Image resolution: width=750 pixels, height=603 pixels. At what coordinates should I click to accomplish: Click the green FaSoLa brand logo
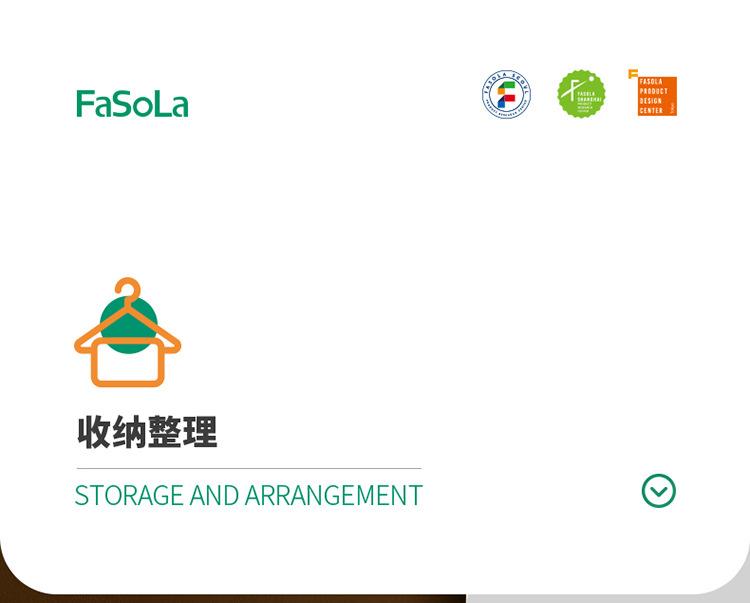132,104
